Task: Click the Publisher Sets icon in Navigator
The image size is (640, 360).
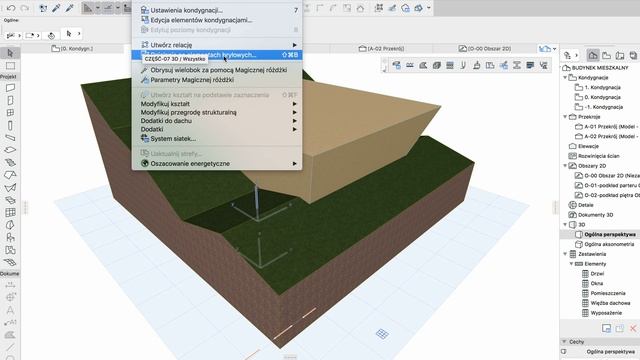Action: pyautogui.click(x=633, y=55)
